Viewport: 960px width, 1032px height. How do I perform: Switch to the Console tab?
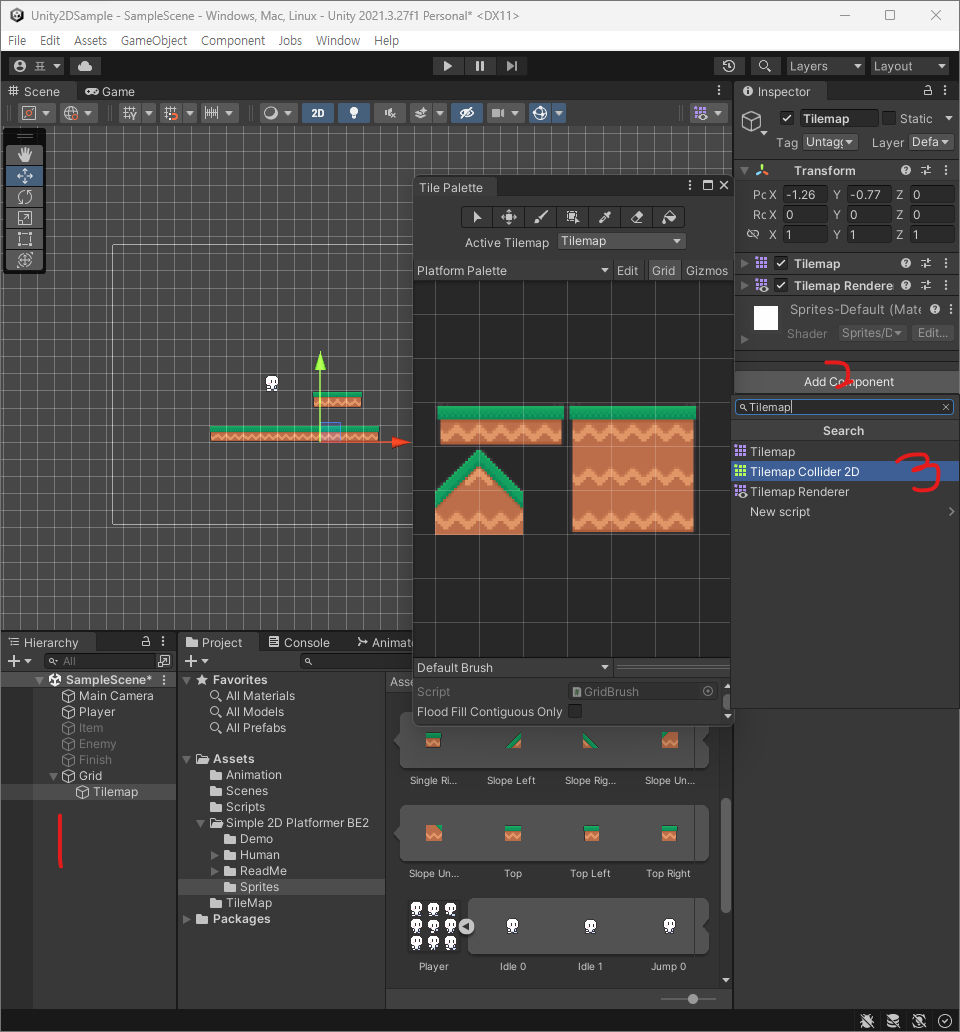(x=298, y=642)
